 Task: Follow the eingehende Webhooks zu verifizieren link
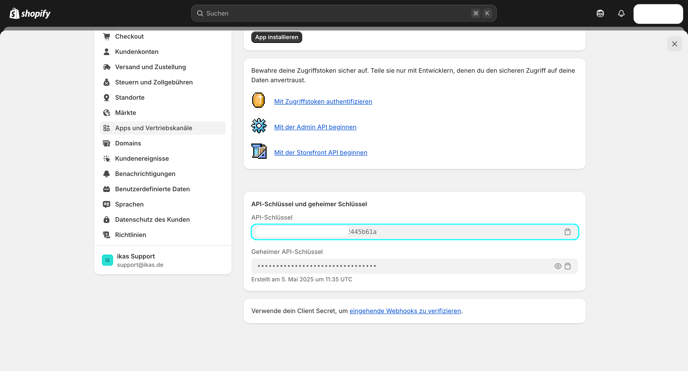point(405,311)
